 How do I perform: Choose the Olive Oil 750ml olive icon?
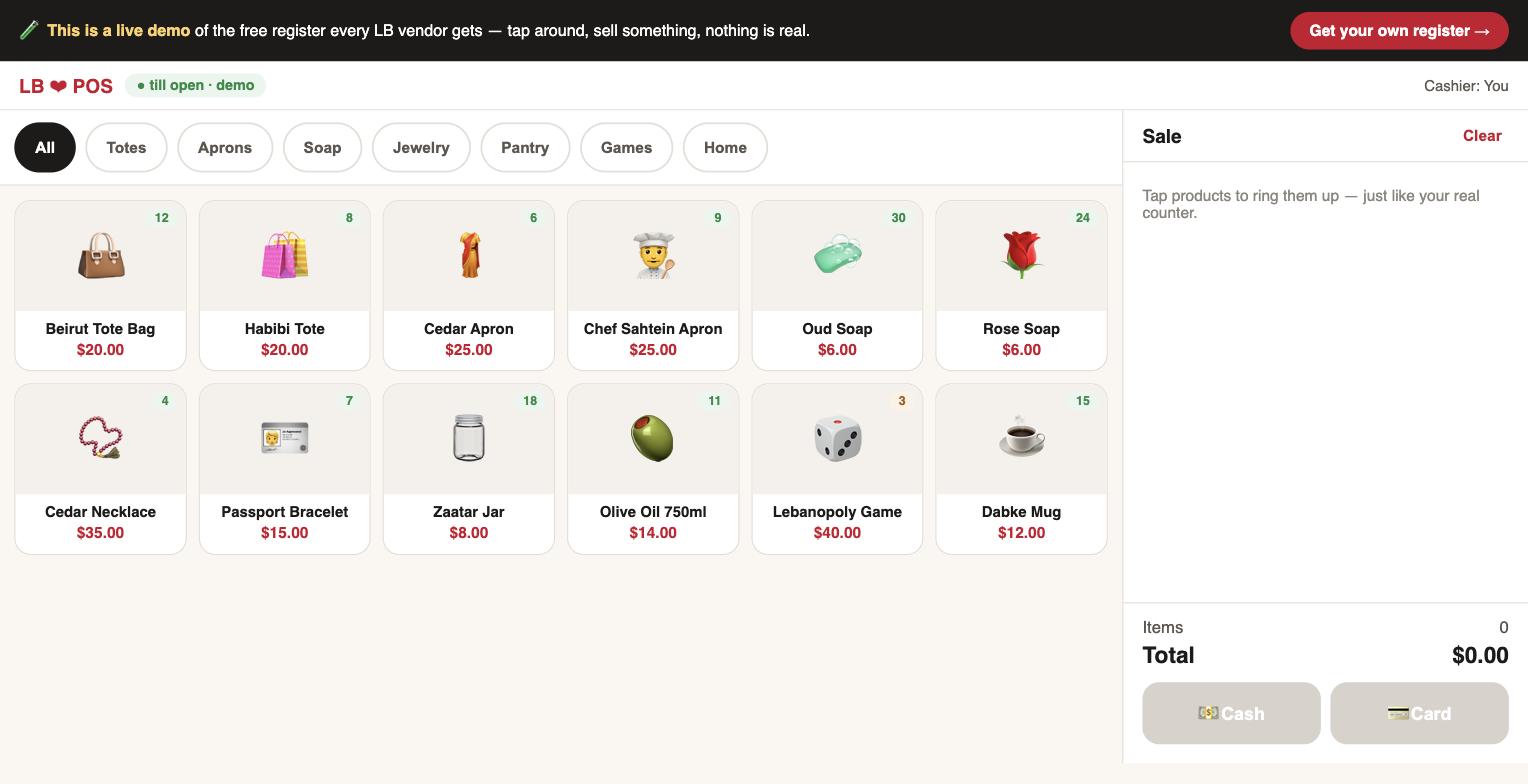(653, 438)
